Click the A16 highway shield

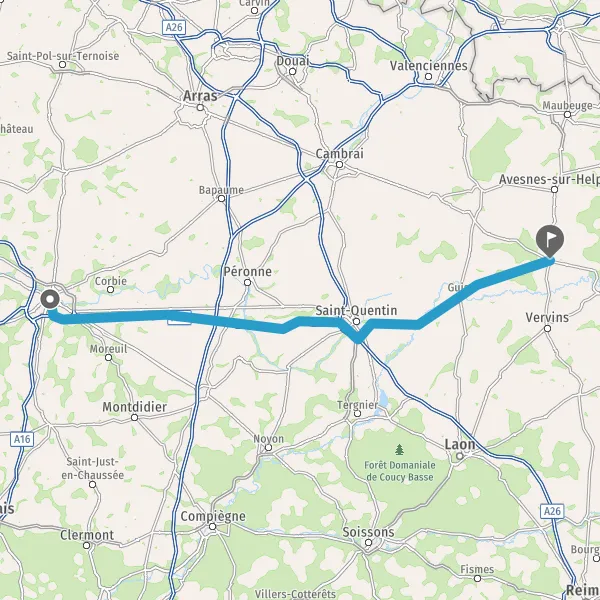(22, 439)
